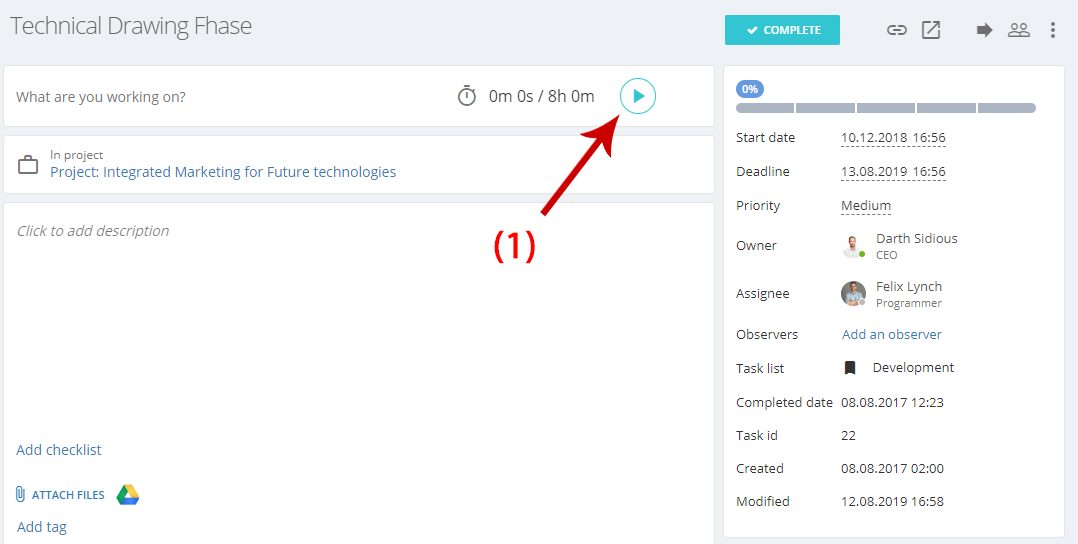Click the copy link chain icon
The width and height of the screenshot is (1078, 544).
pos(896,30)
